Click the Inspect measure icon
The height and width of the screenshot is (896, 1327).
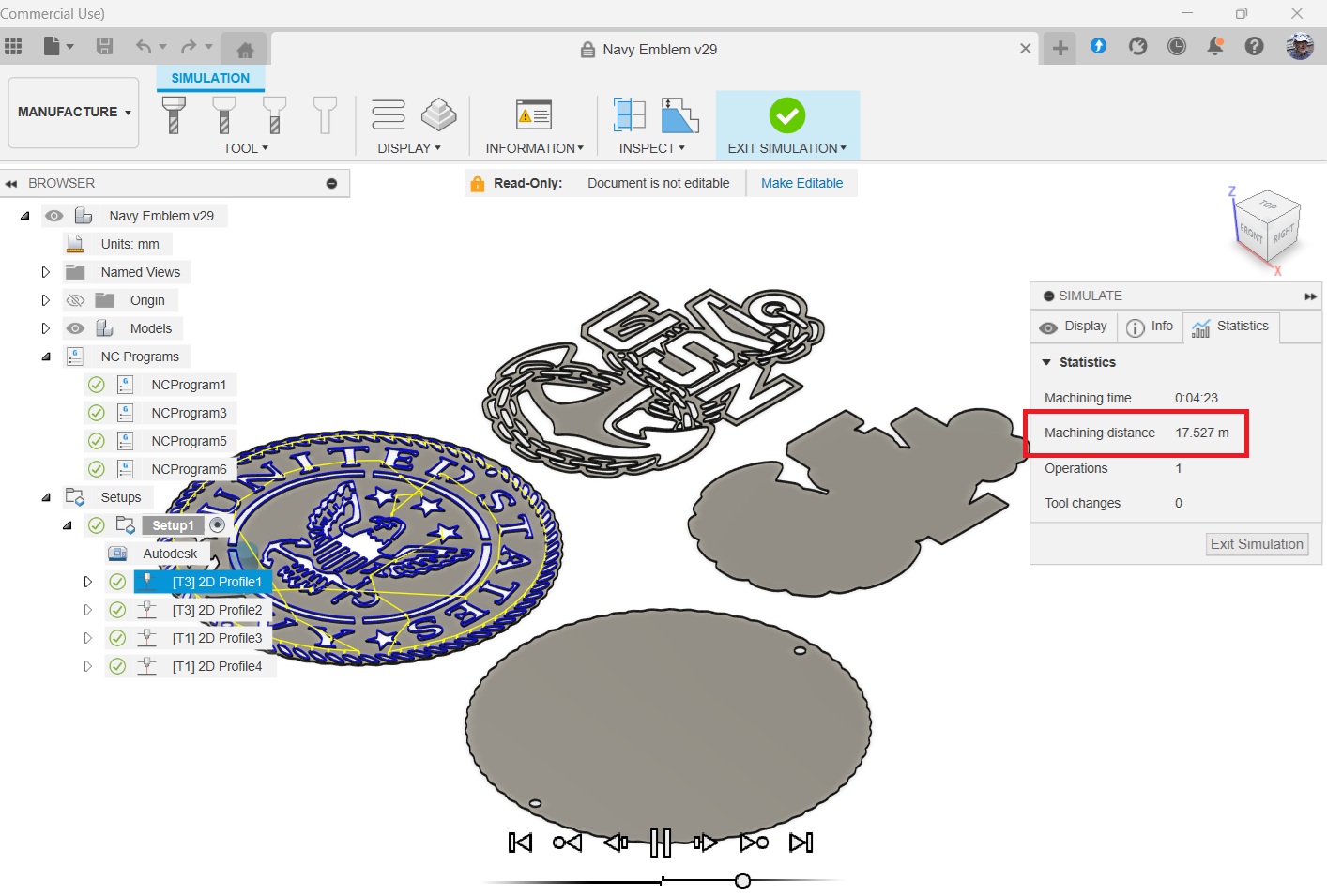[630, 114]
